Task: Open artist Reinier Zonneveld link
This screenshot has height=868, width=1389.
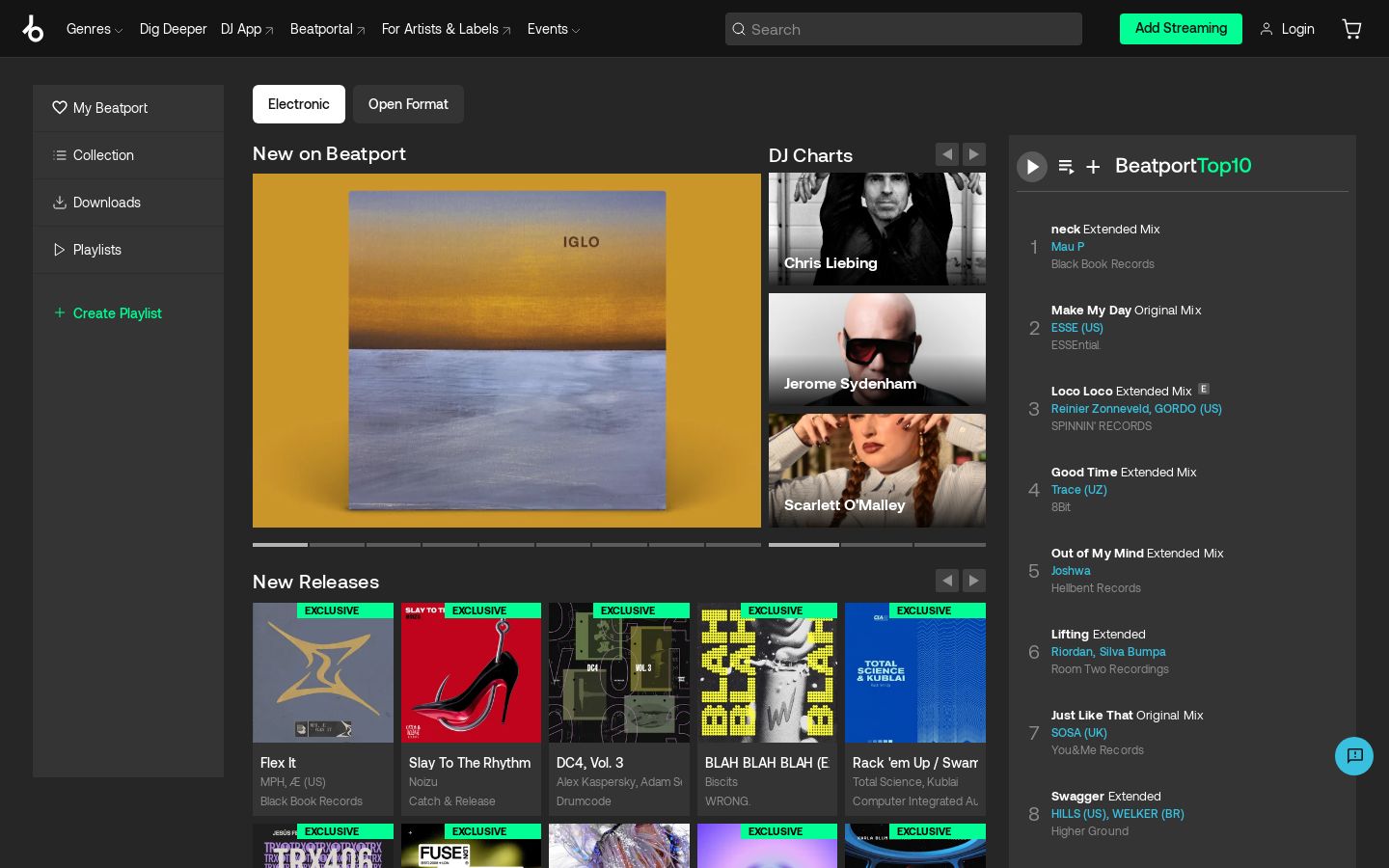Action: pos(1100,409)
